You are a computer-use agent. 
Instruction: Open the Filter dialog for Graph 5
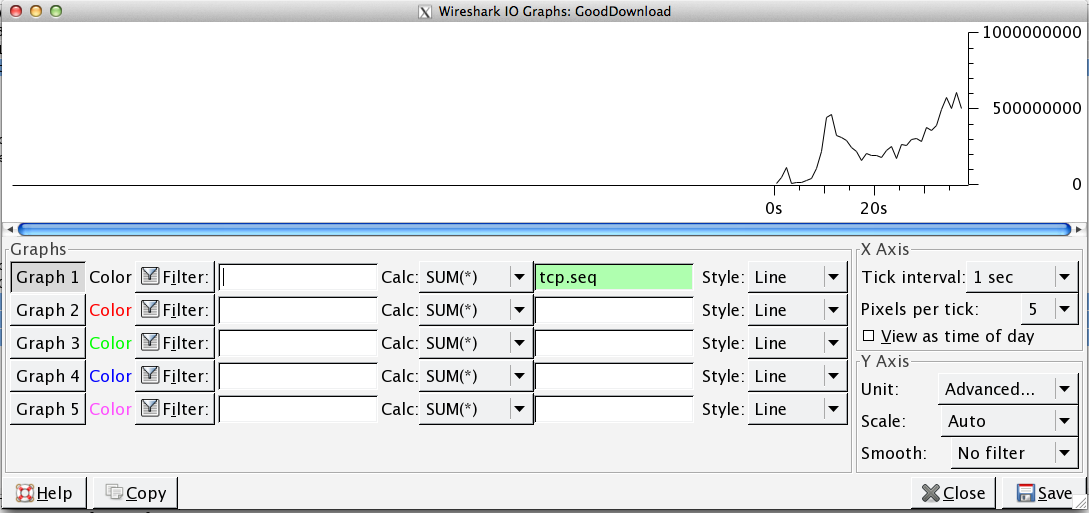pyautogui.click(x=175, y=410)
